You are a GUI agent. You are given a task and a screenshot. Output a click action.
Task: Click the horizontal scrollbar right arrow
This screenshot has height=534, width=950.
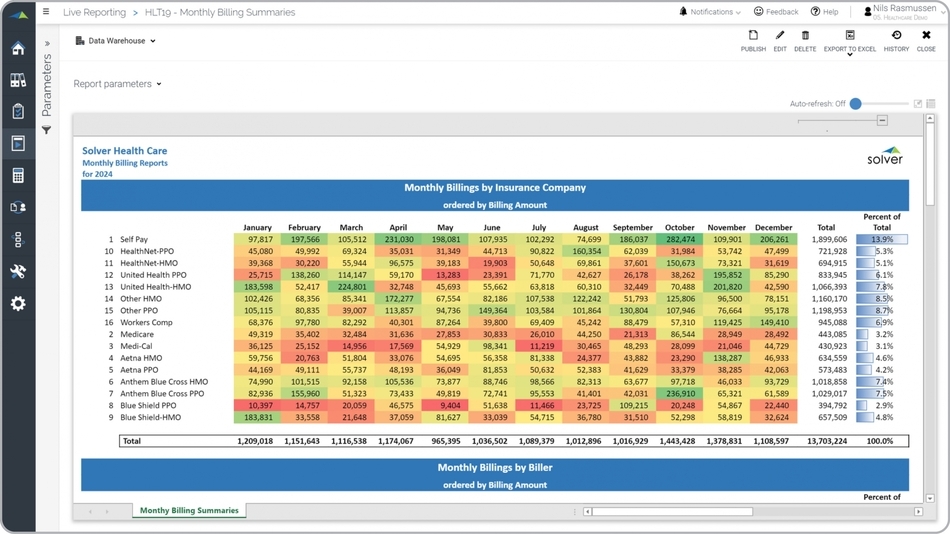(x=918, y=512)
